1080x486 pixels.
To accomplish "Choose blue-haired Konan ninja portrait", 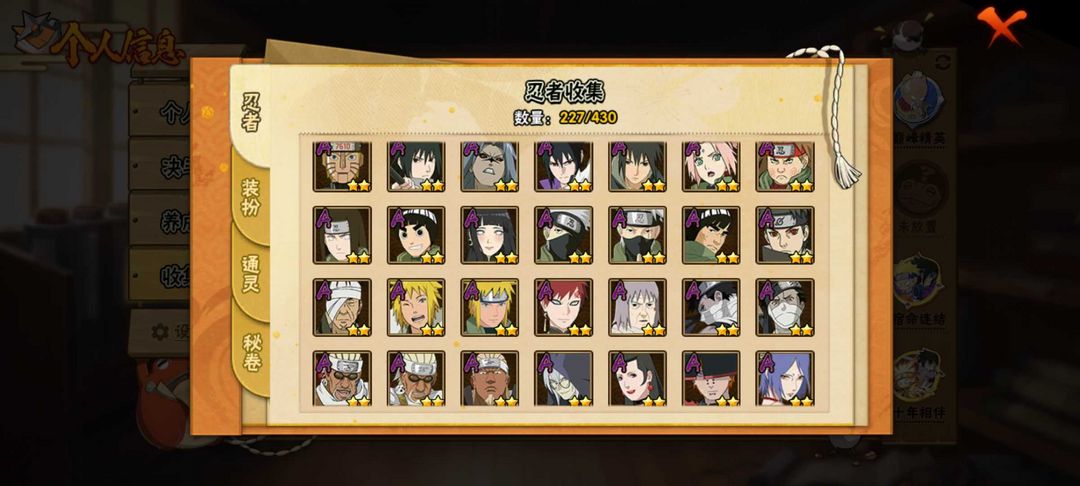I will coord(785,379).
